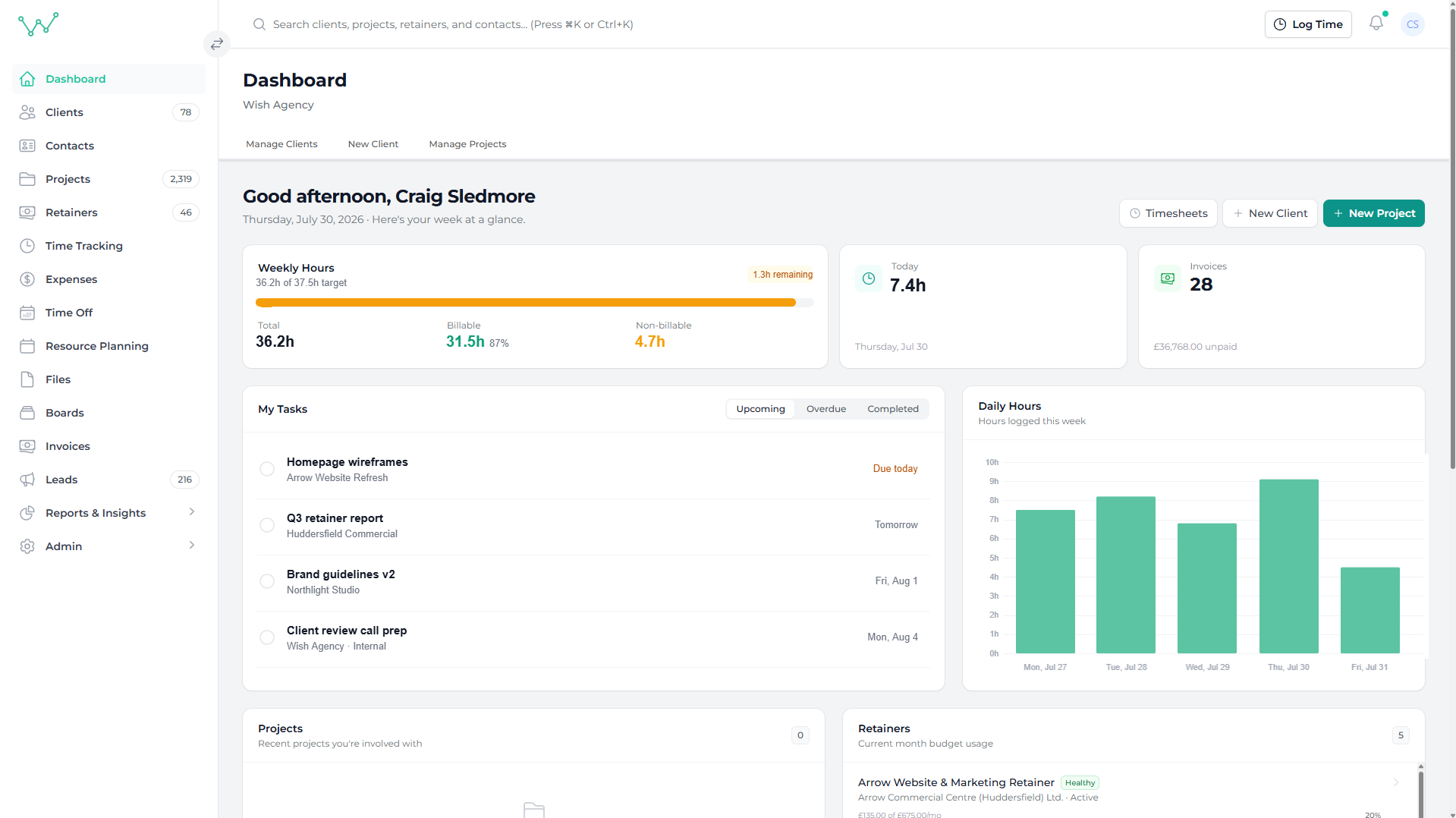
Task: Open Boards via its stack icon
Action: [x=27, y=413]
